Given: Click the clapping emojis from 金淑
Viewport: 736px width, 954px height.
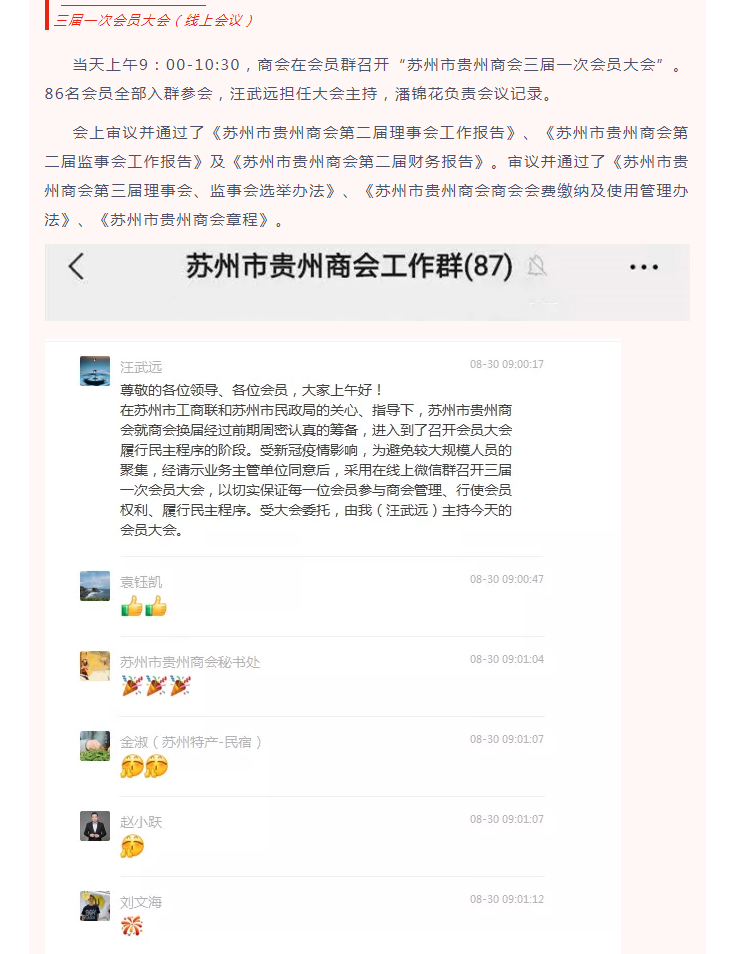Looking at the screenshot, I should [144, 766].
